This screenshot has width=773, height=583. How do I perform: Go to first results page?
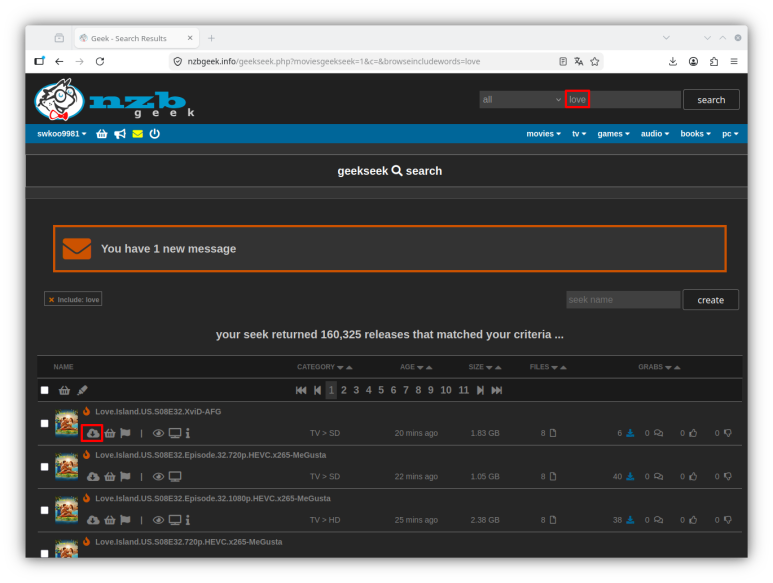coord(301,390)
